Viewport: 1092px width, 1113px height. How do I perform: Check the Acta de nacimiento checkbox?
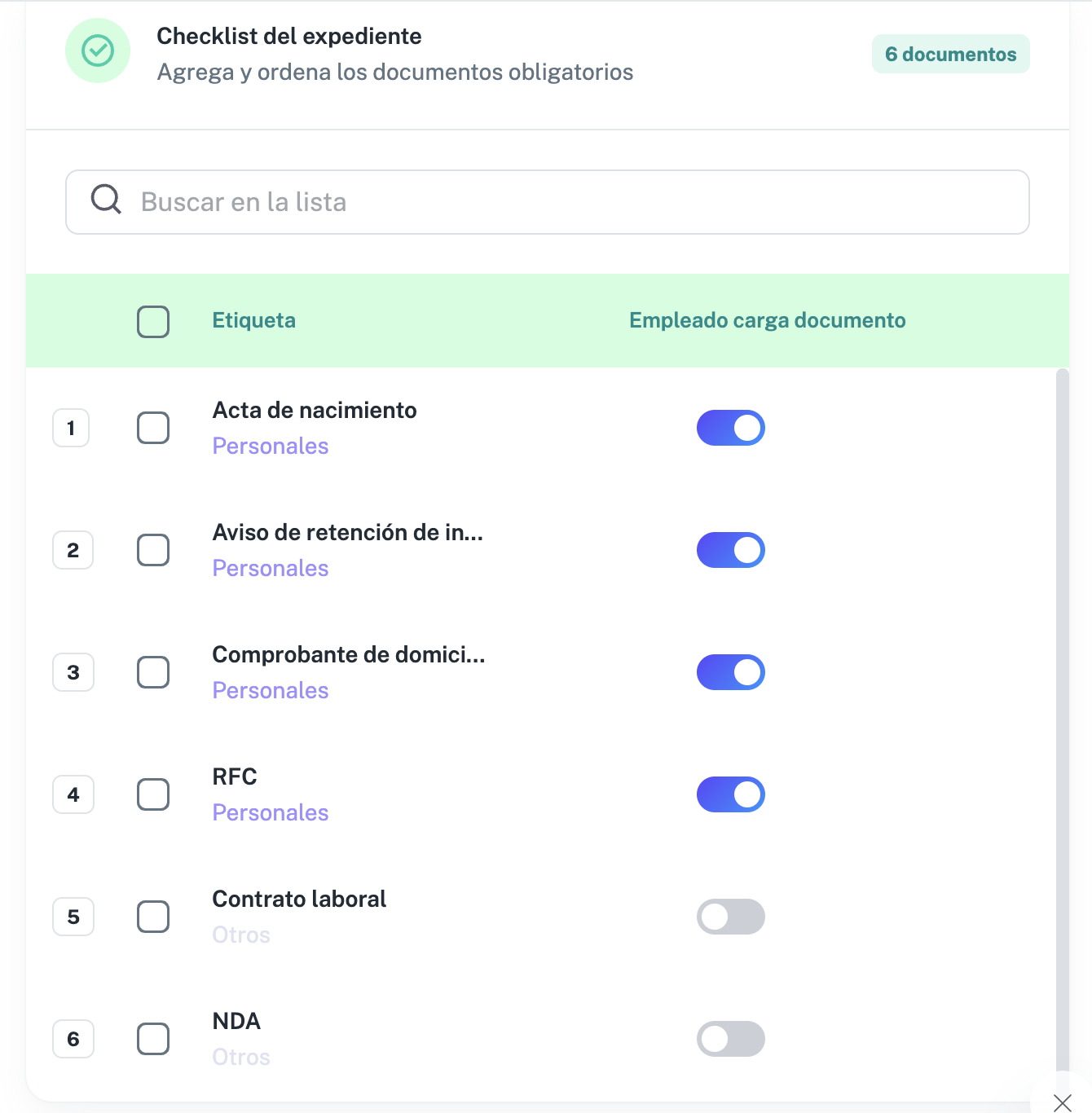pos(153,428)
